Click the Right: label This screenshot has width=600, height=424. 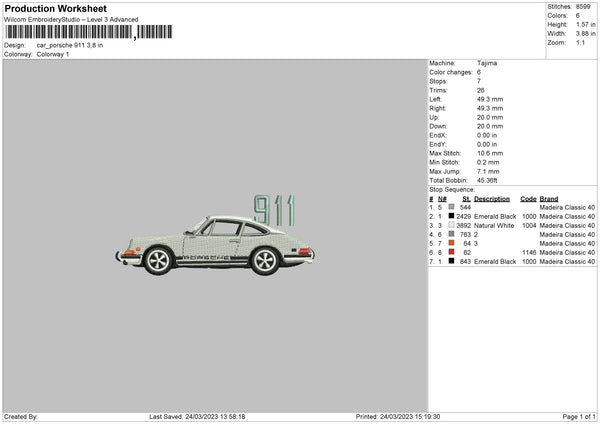pos(437,108)
